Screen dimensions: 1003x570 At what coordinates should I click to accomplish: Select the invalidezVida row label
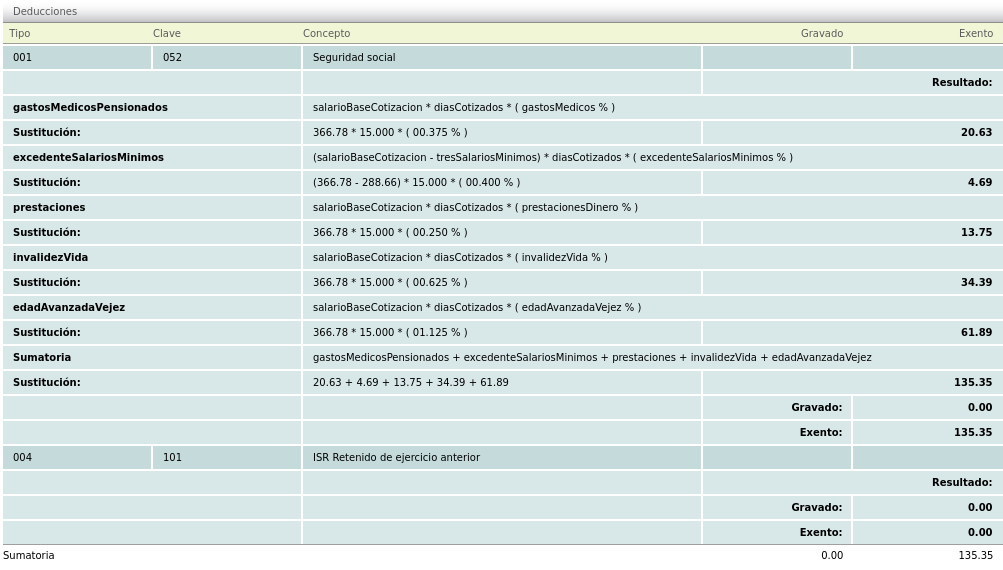coord(50,257)
